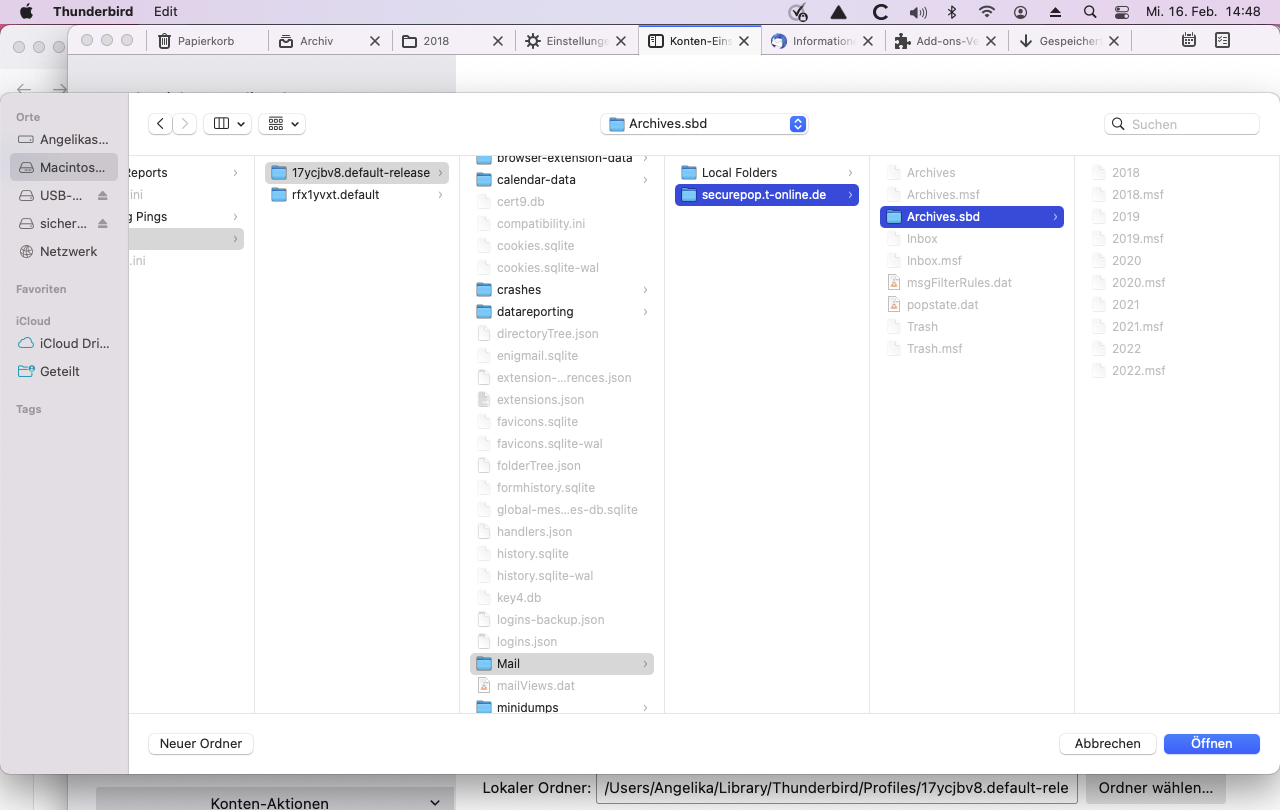The image size is (1280, 810).
Task: Expand the Archives.sbd folder chevron
Action: pos(1055,217)
